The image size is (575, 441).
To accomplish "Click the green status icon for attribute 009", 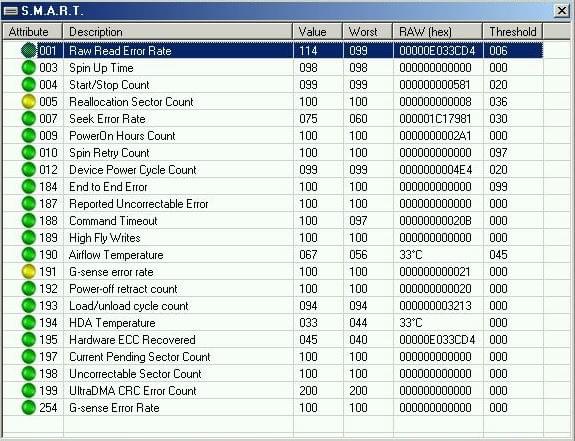I will point(29,136).
